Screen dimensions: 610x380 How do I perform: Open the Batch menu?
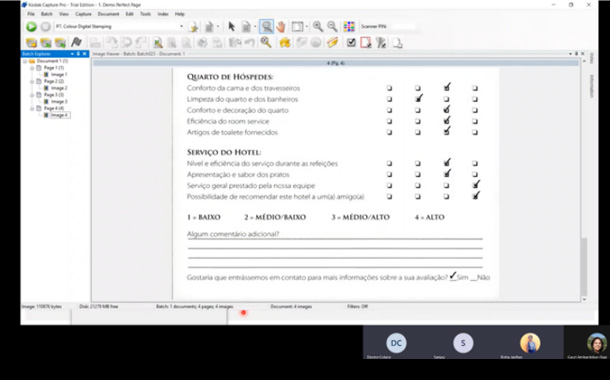pyautogui.click(x=47, y=14)
